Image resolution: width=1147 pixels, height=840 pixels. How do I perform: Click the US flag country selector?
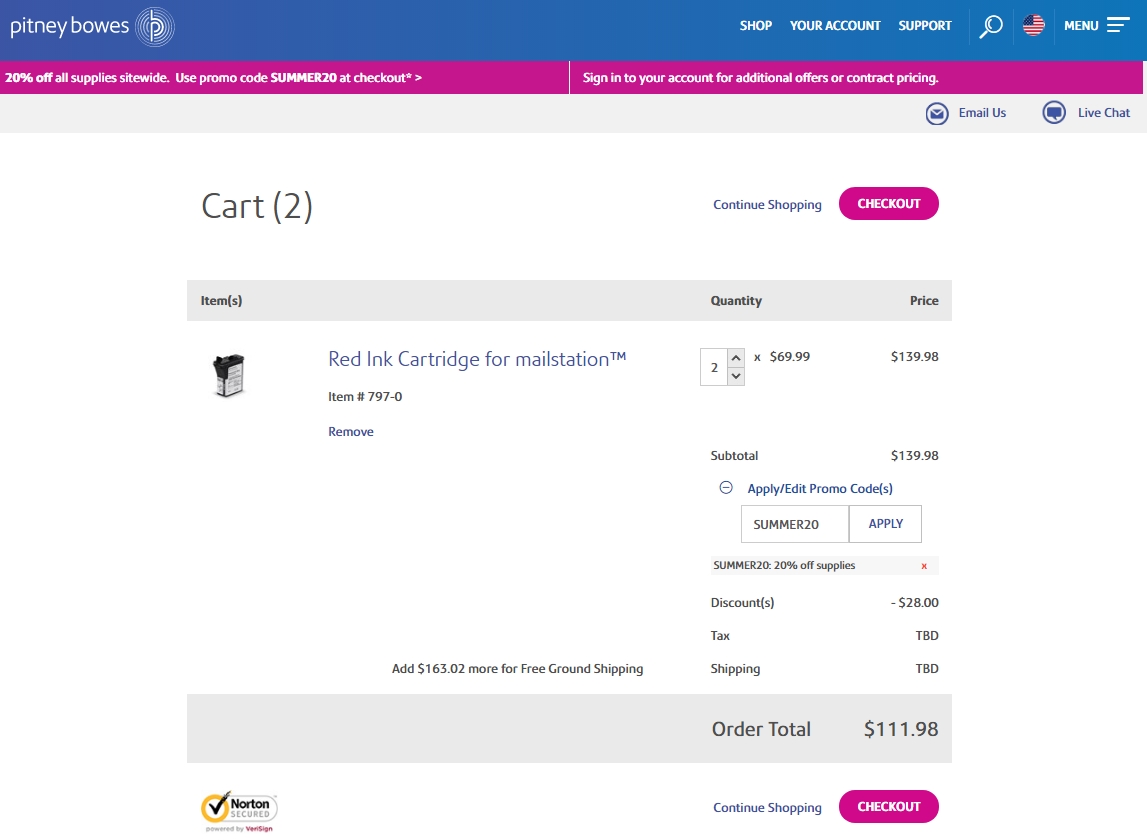point(1033,26)
